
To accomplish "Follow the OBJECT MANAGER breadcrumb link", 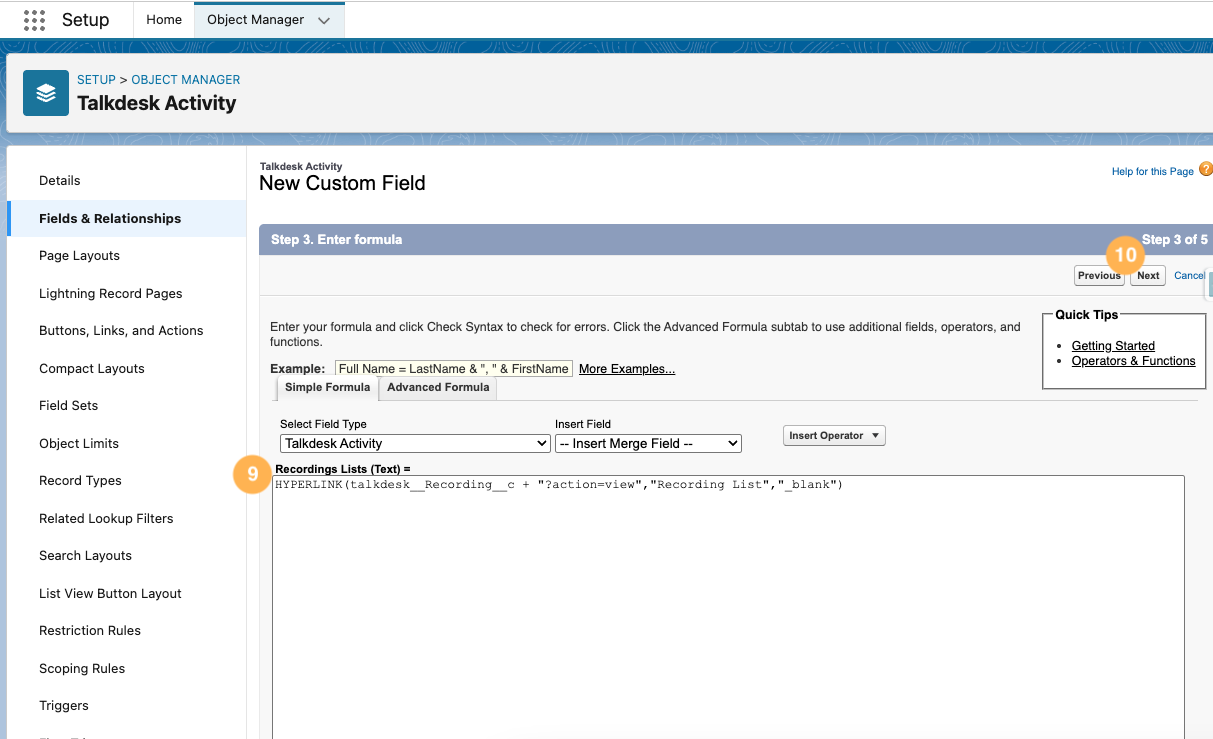I will 186,80.
